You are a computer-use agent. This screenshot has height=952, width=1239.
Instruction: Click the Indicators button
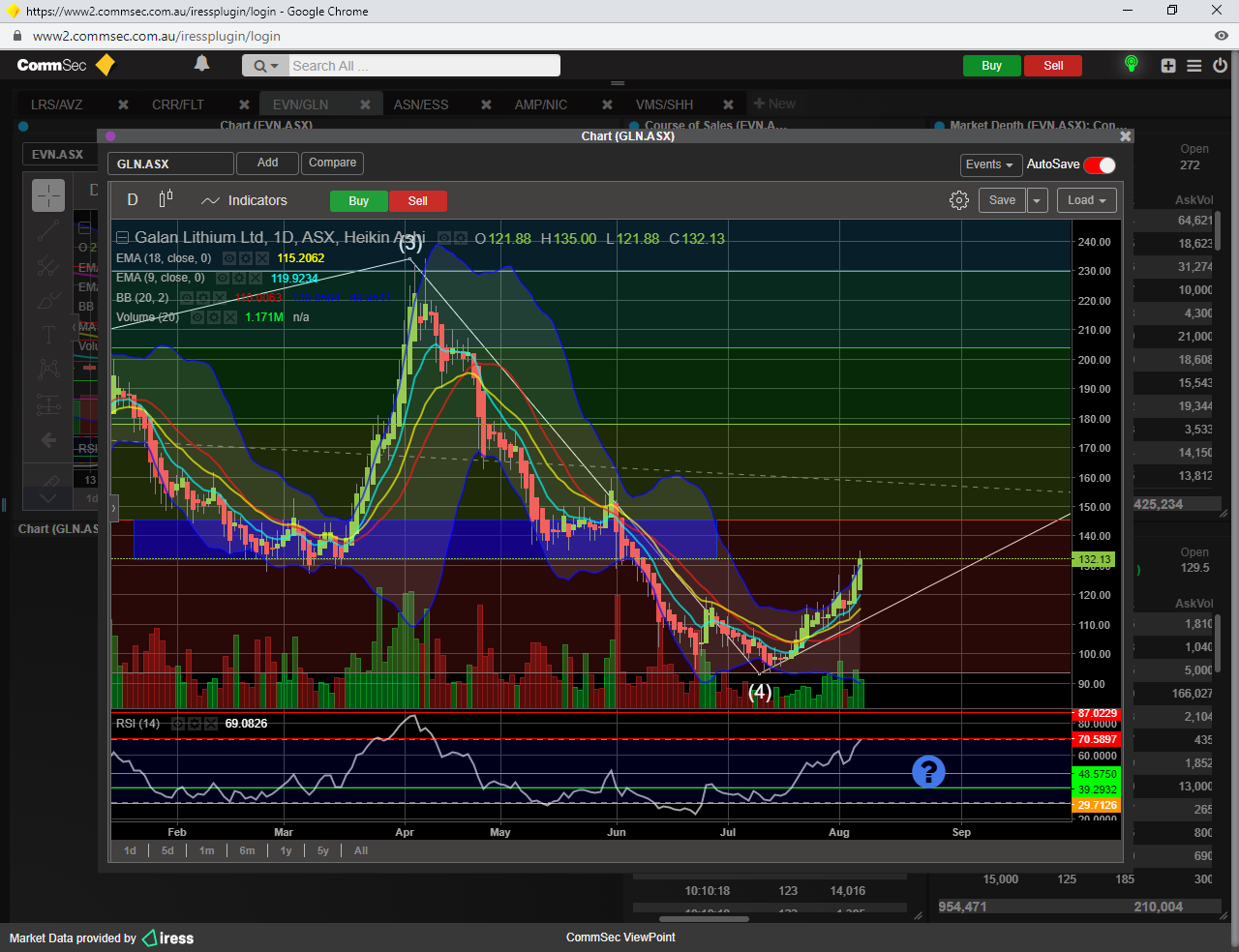coord(245,200)
